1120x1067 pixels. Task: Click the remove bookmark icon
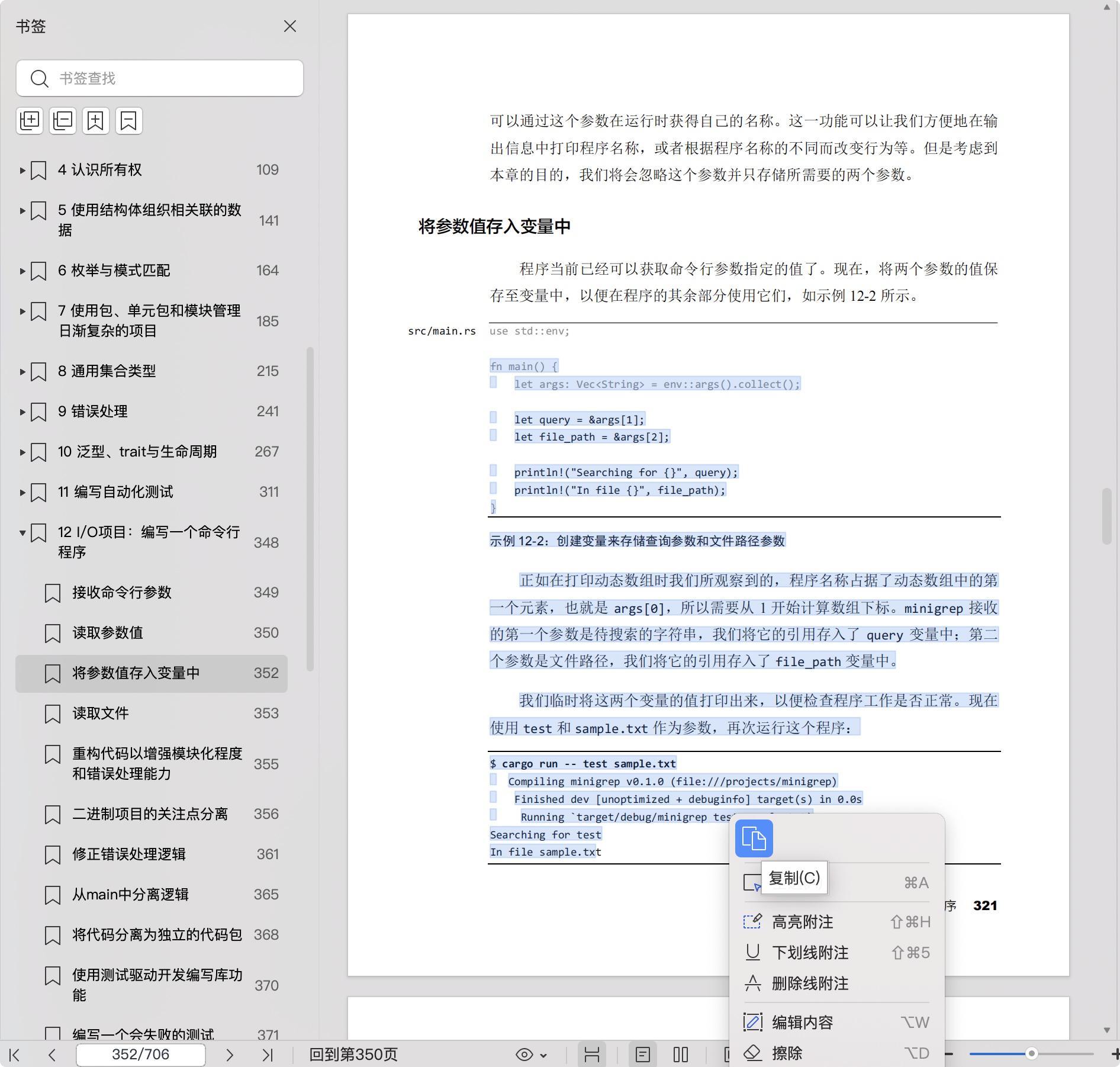[129, 121]
